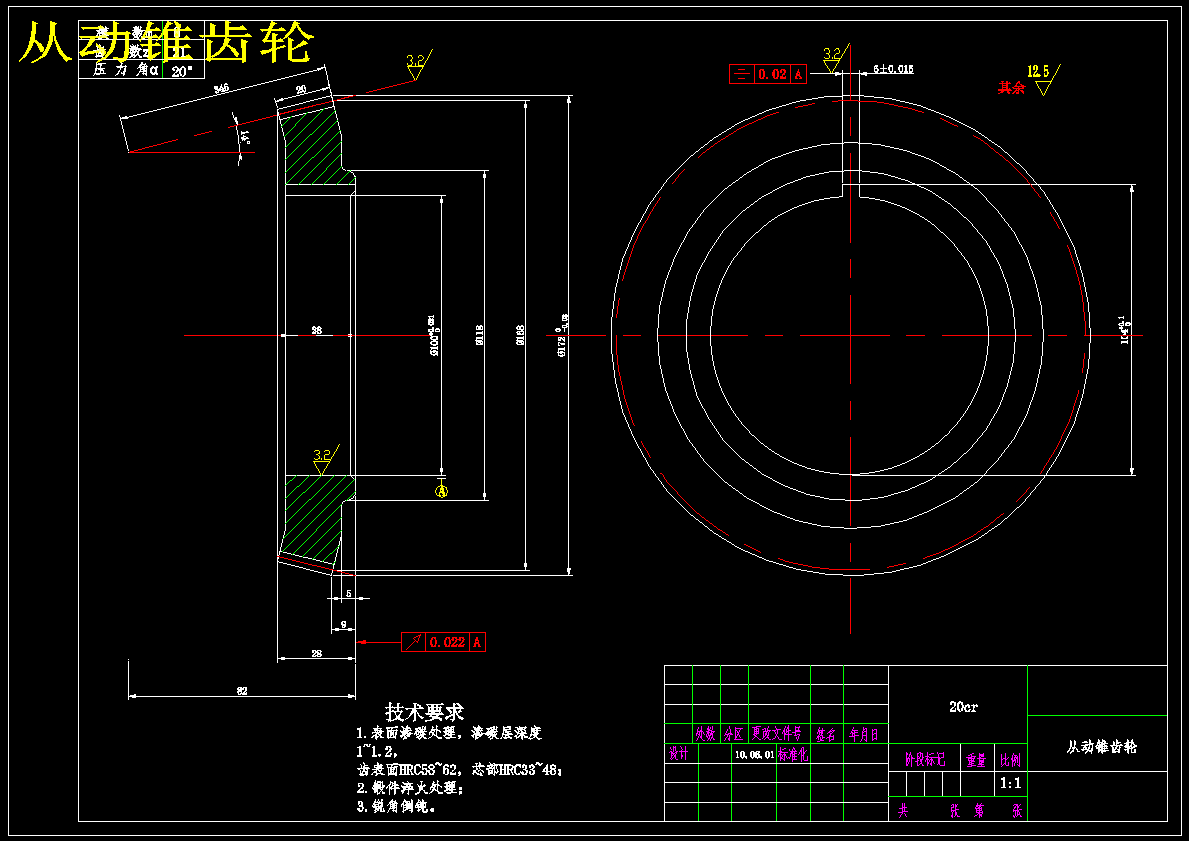Viewport: 1189px width, 841px height.
Task: Click the 0.02 A flatness tolerance frame
Action: click(768, 73)
